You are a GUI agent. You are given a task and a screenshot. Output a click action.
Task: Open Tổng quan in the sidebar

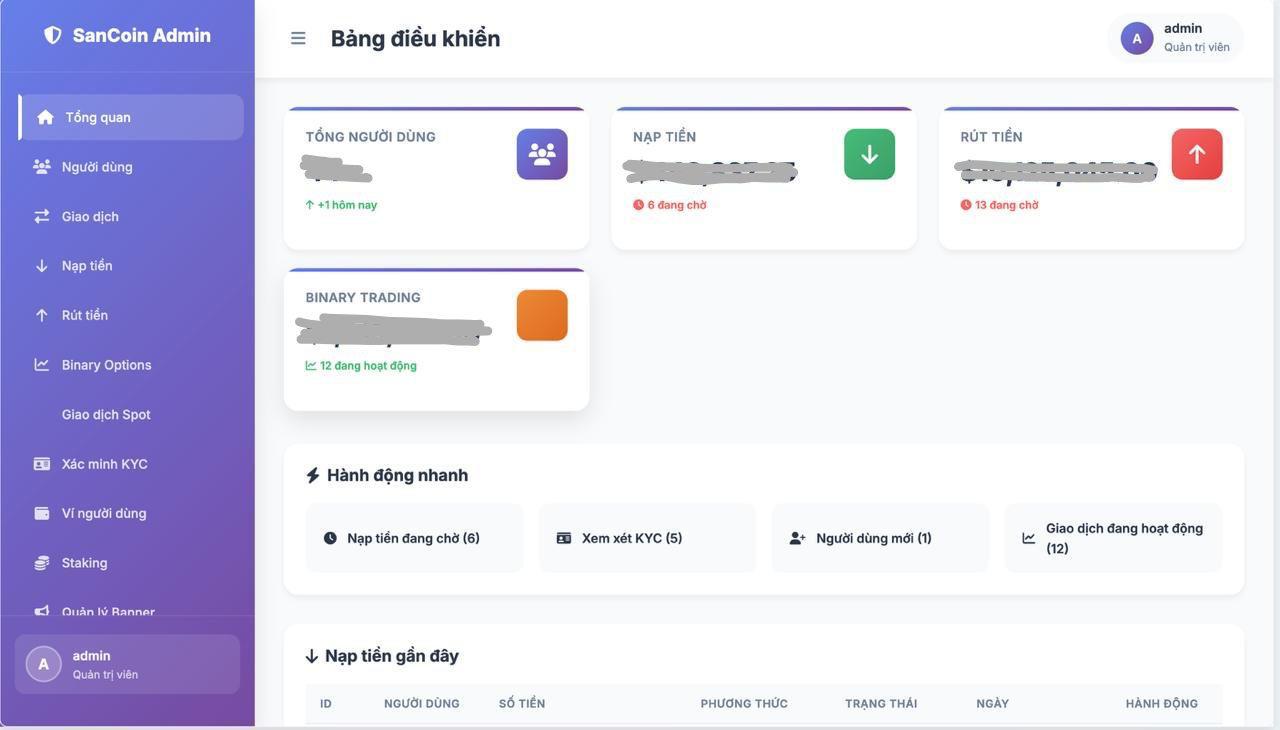tap(98, 117)
